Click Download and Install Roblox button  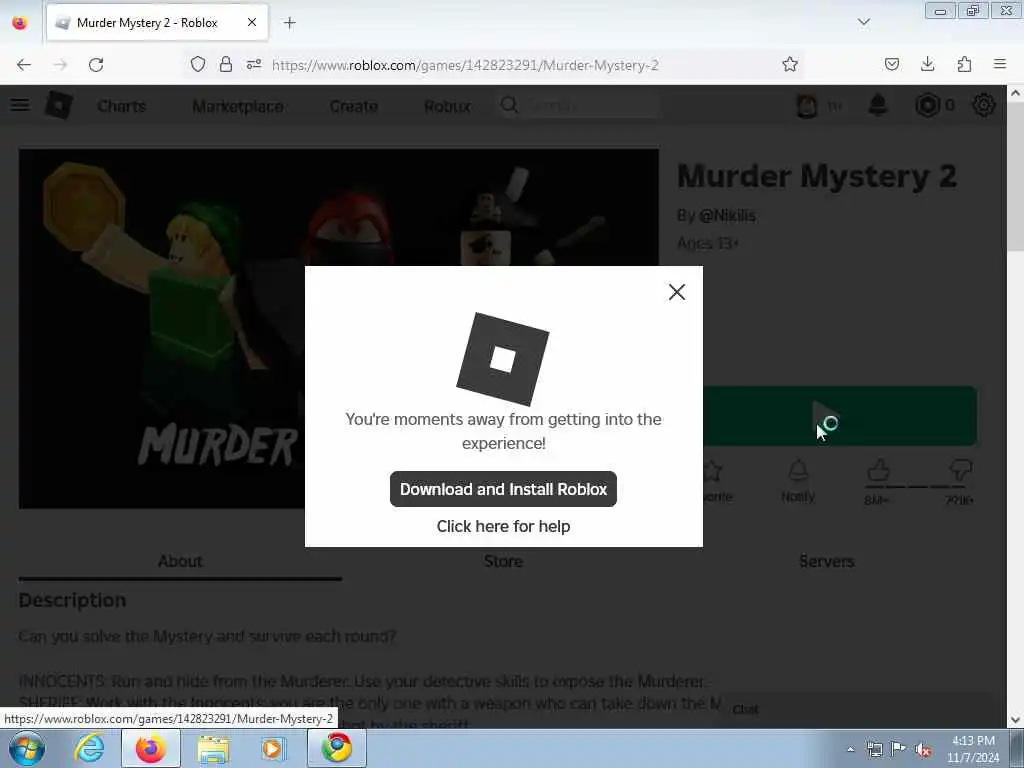point(503,489)
